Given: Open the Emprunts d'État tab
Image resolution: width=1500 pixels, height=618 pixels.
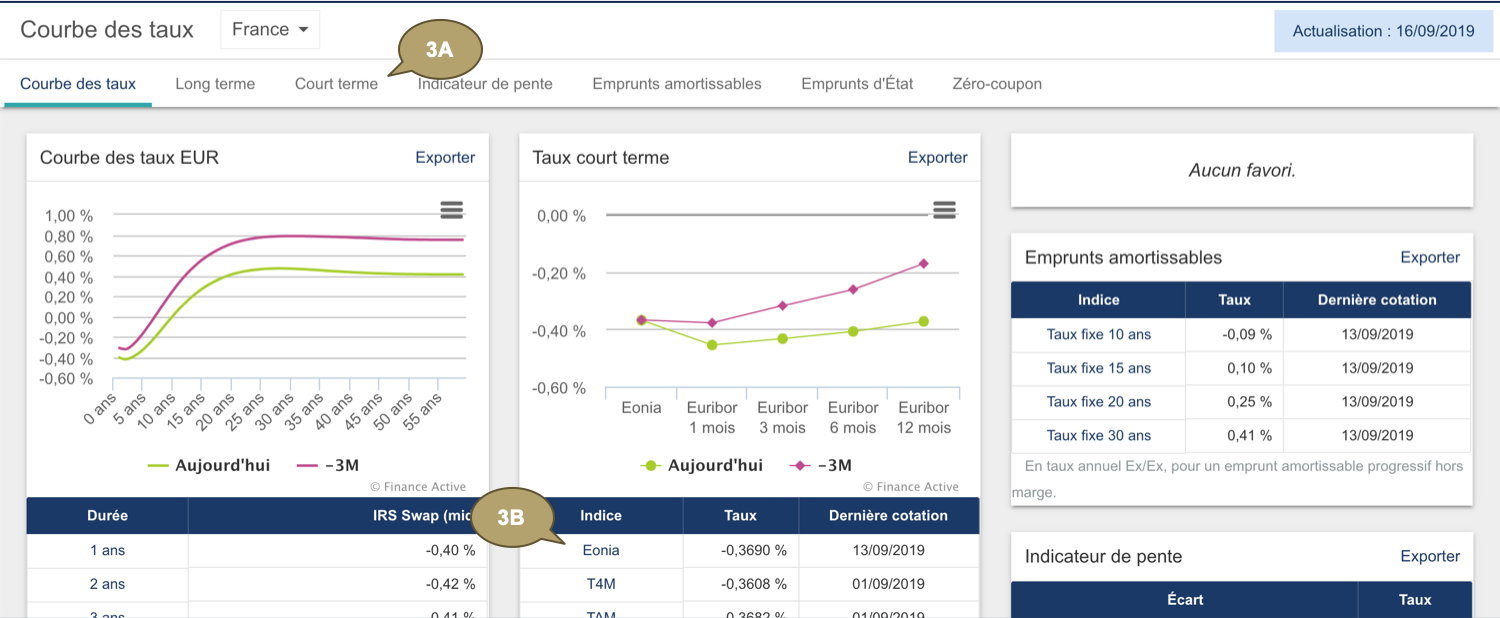Looking at the screenshot, I should (857, 84).
